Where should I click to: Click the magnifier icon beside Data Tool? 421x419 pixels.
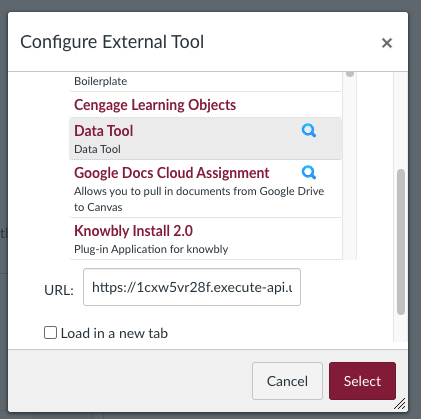click(x=309, y=131)
